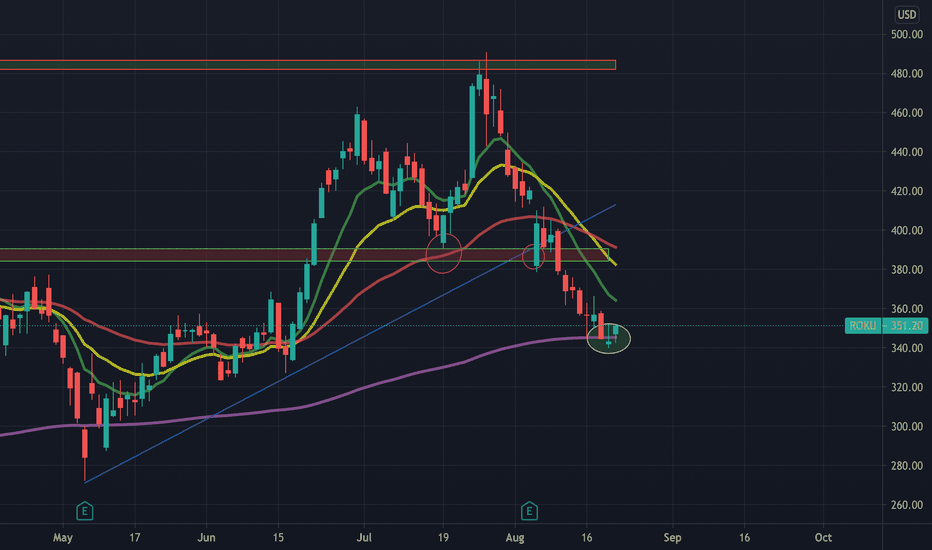Click the ROKU 351.20 price label
The height and width of the screenshot is (550, 932).
(886, 326)
